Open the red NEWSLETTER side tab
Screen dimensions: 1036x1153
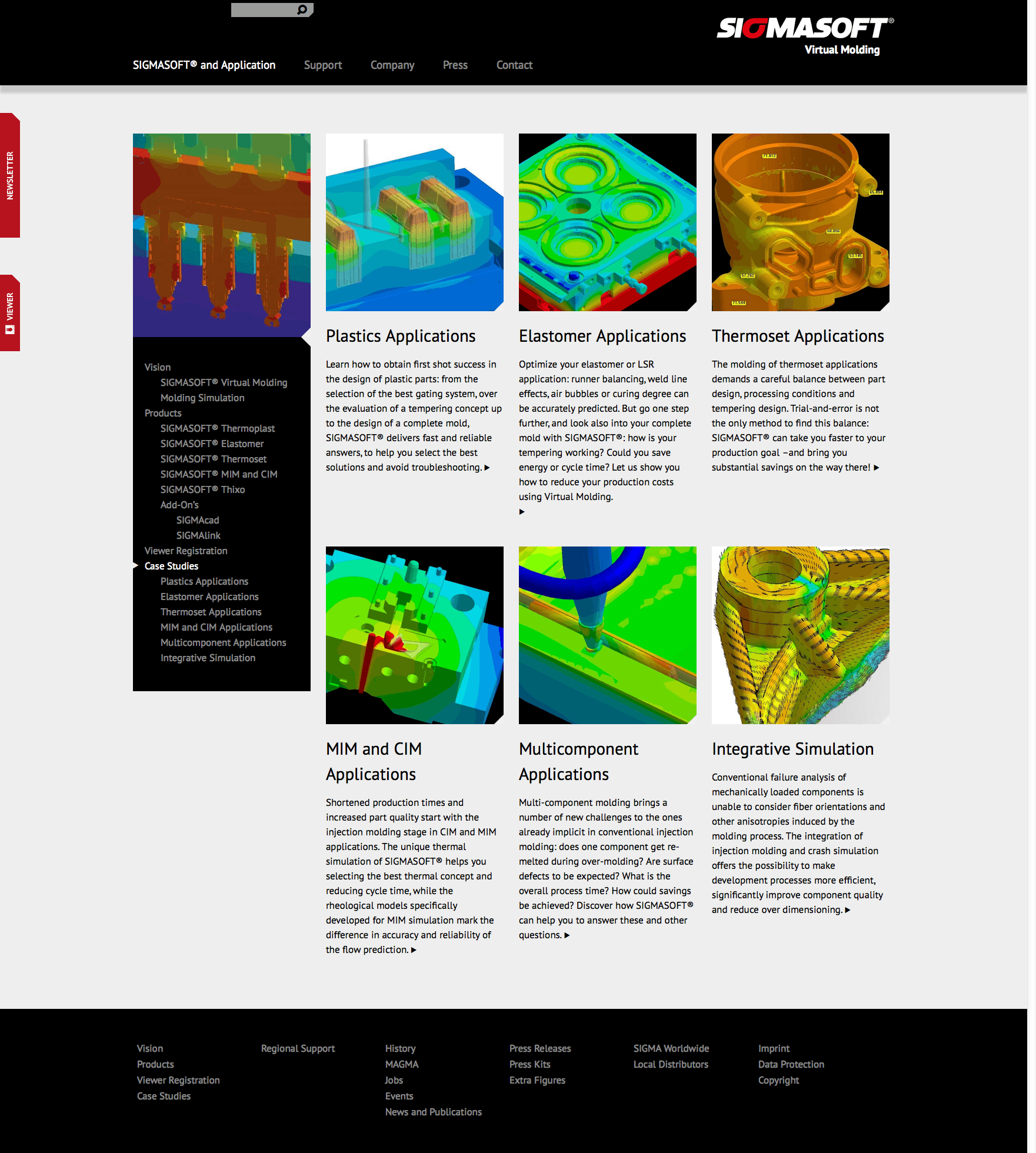tap(10, 175)
